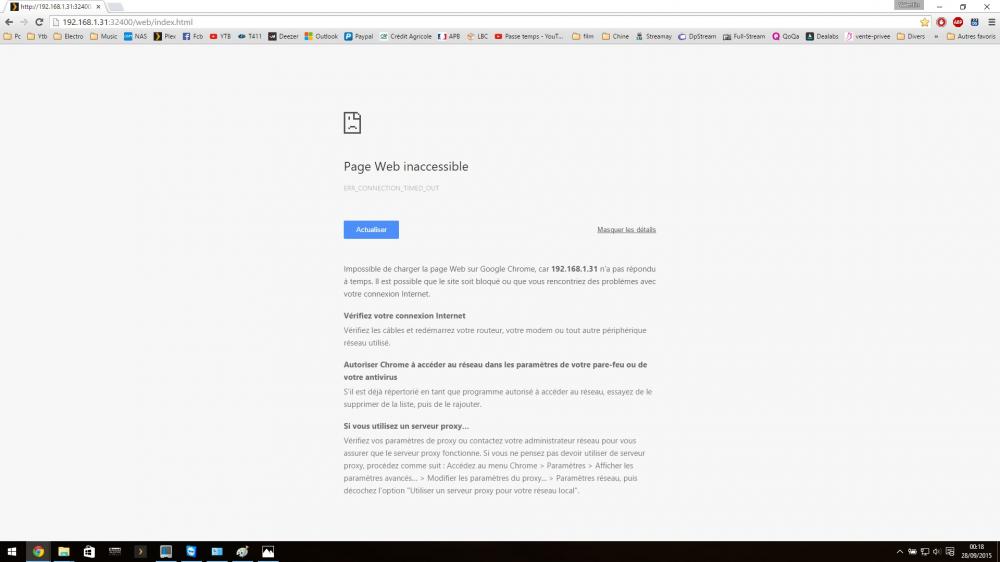The height and width of the screenshot is (562, 1000).
Task: Show hidden bookmarks with the » chevron
Action: pos(936,36)
